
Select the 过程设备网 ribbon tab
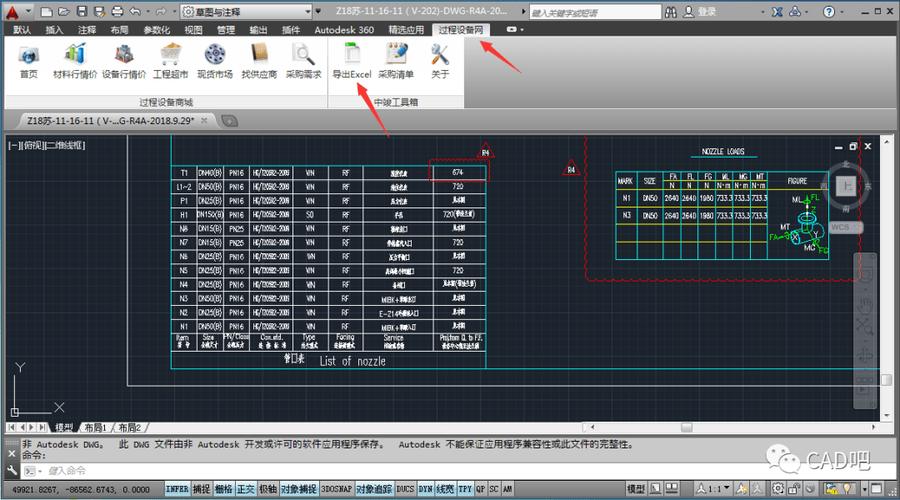click(461, 30)
